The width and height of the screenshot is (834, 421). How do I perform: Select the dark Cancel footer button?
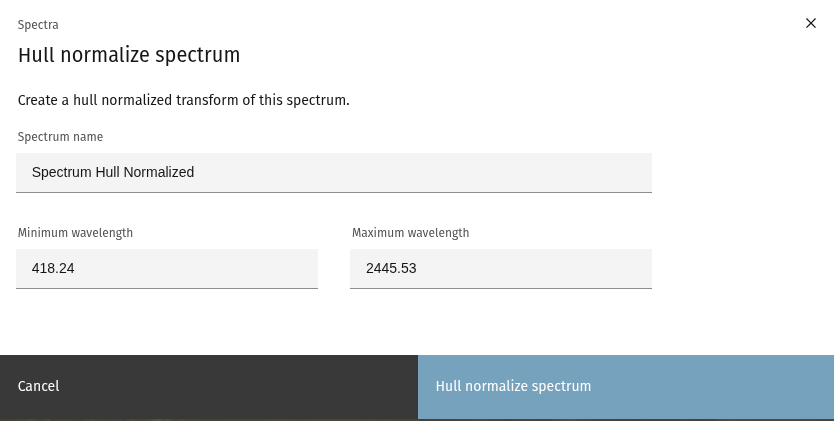coord(208,386)
